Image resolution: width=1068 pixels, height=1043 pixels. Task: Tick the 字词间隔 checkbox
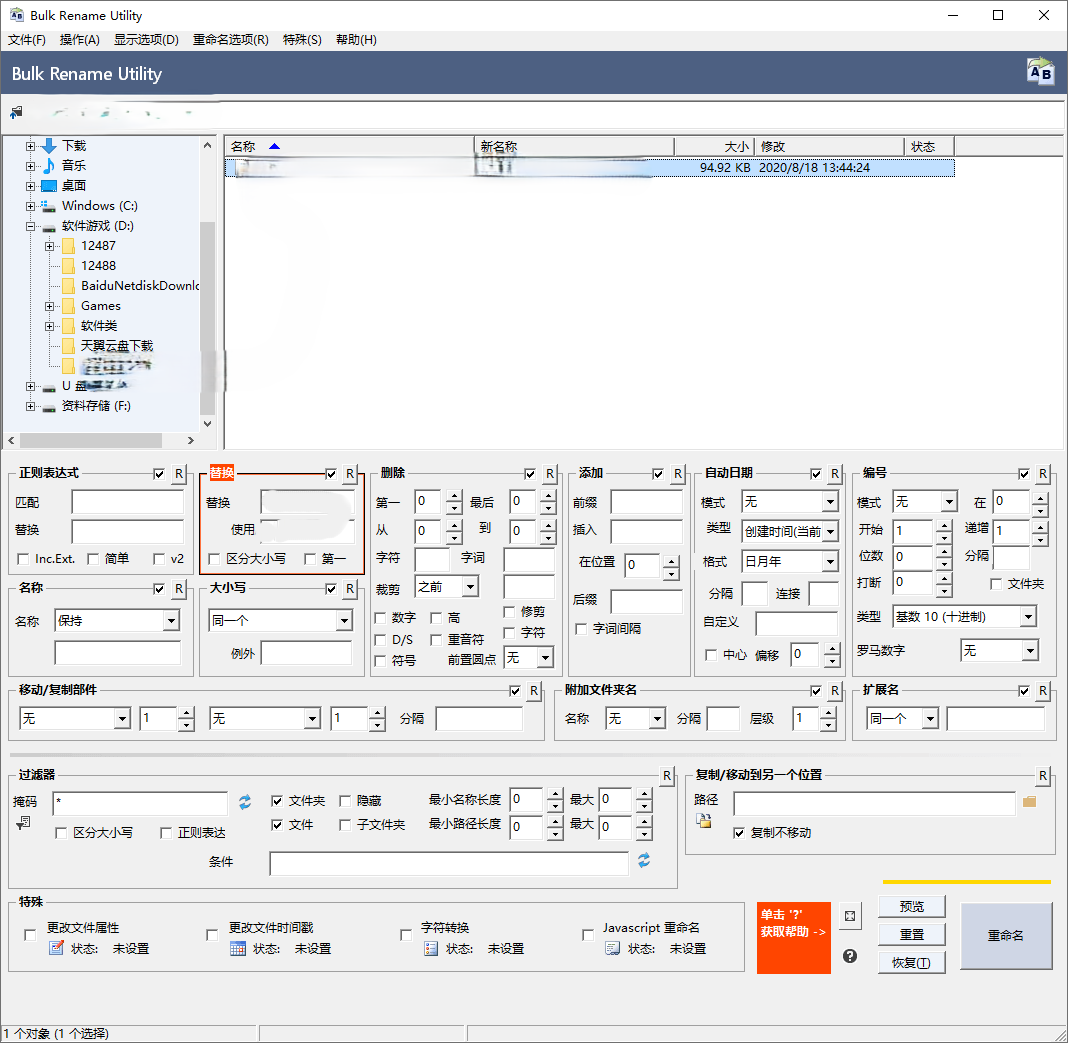point(581,629)
